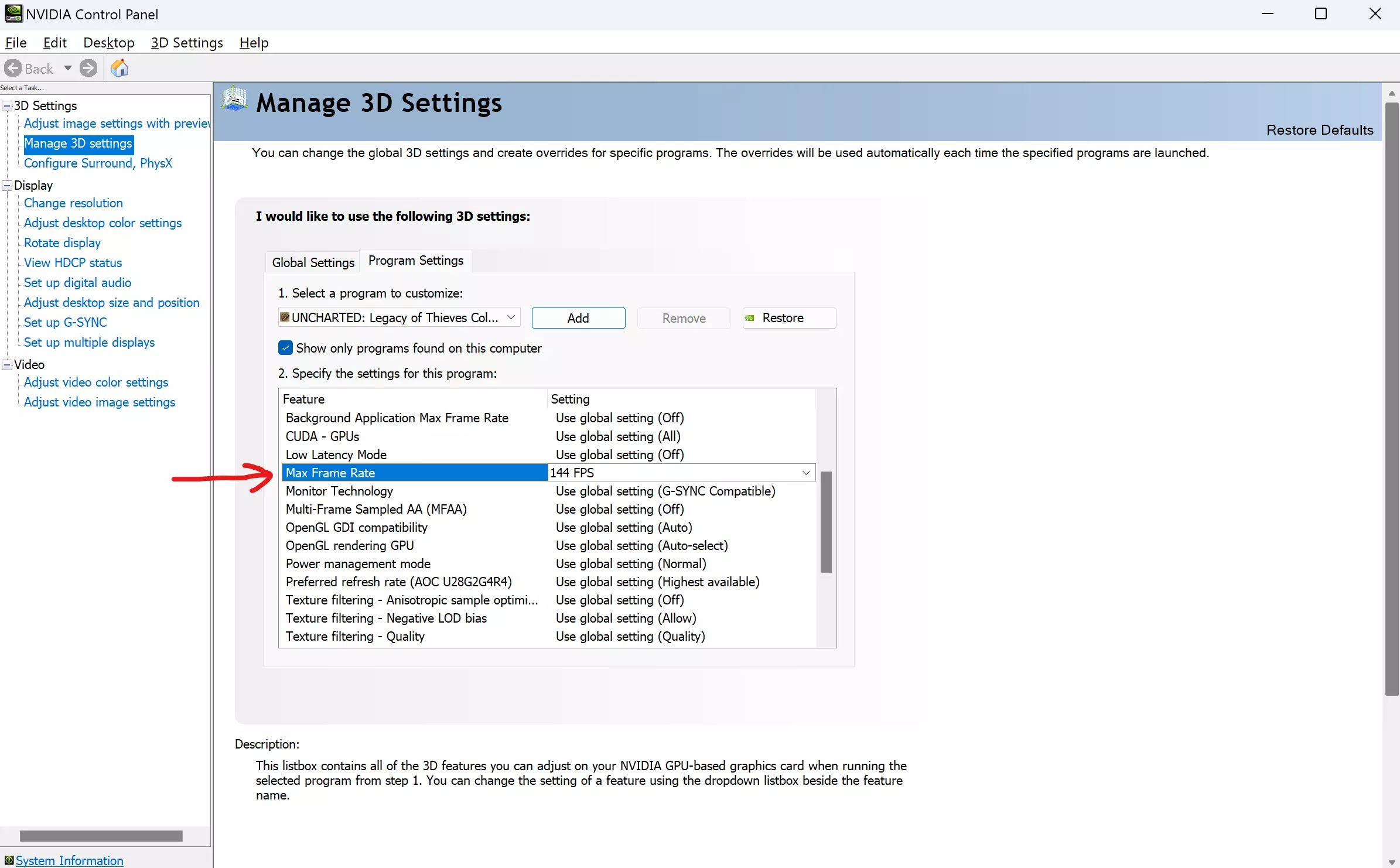Click the Back arrow icon
This screenshot has width=1400, height=868.
click(x=13, y=69)
